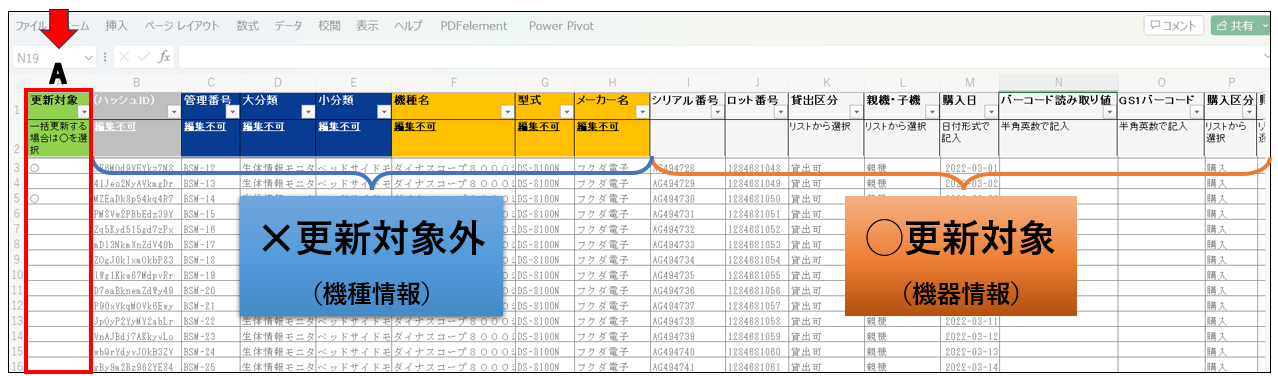The width and height of the screenshot is (1278, 376).
Task: Select cell BSM-13 in 管理番号 column
Action: click(210, 184)
